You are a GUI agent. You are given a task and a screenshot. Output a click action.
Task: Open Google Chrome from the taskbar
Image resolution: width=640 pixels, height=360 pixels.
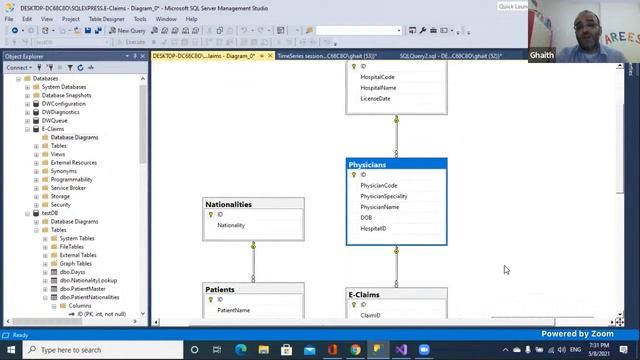pos(355,350)
